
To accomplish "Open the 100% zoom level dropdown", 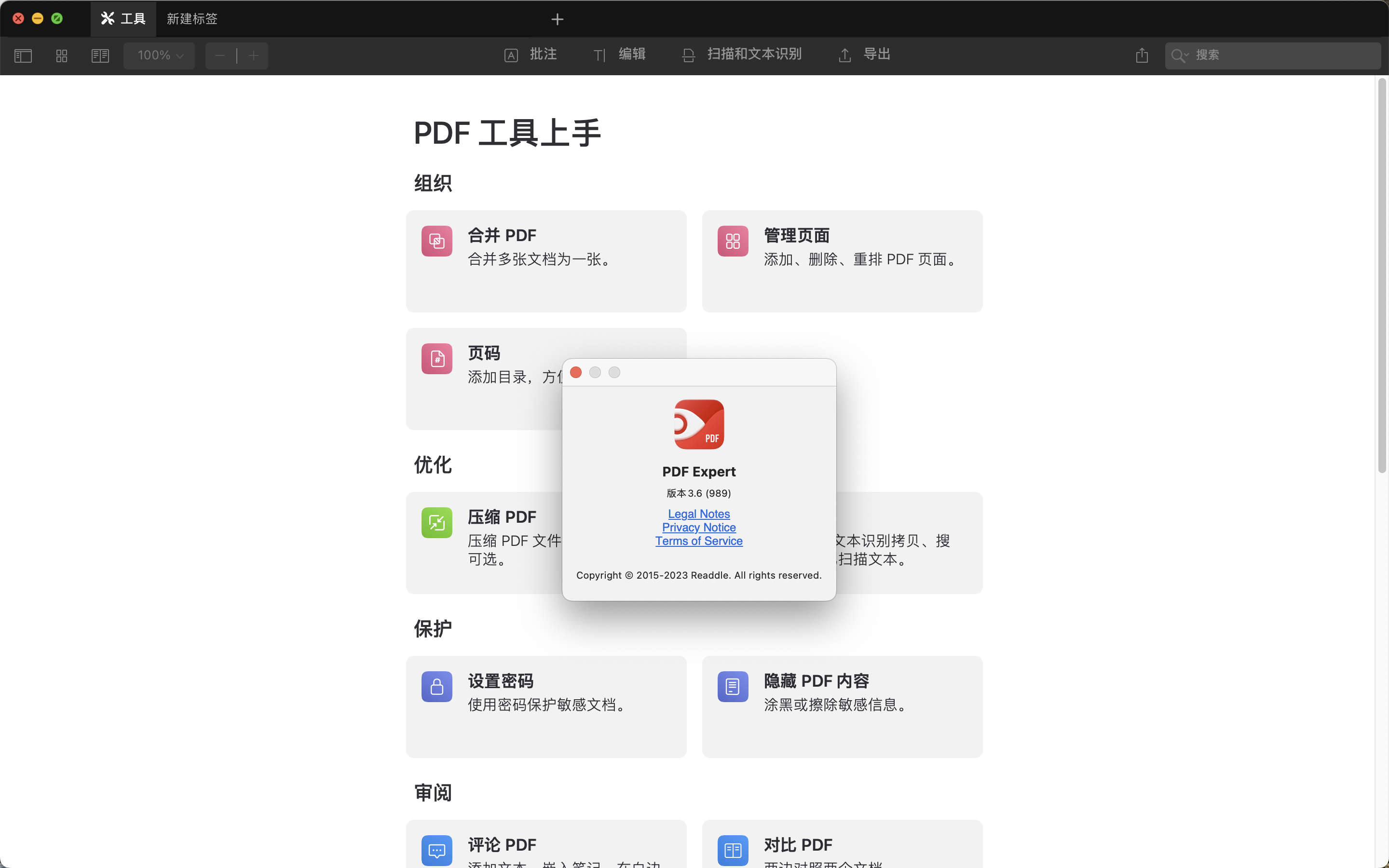I will click(x=160, y=55).
